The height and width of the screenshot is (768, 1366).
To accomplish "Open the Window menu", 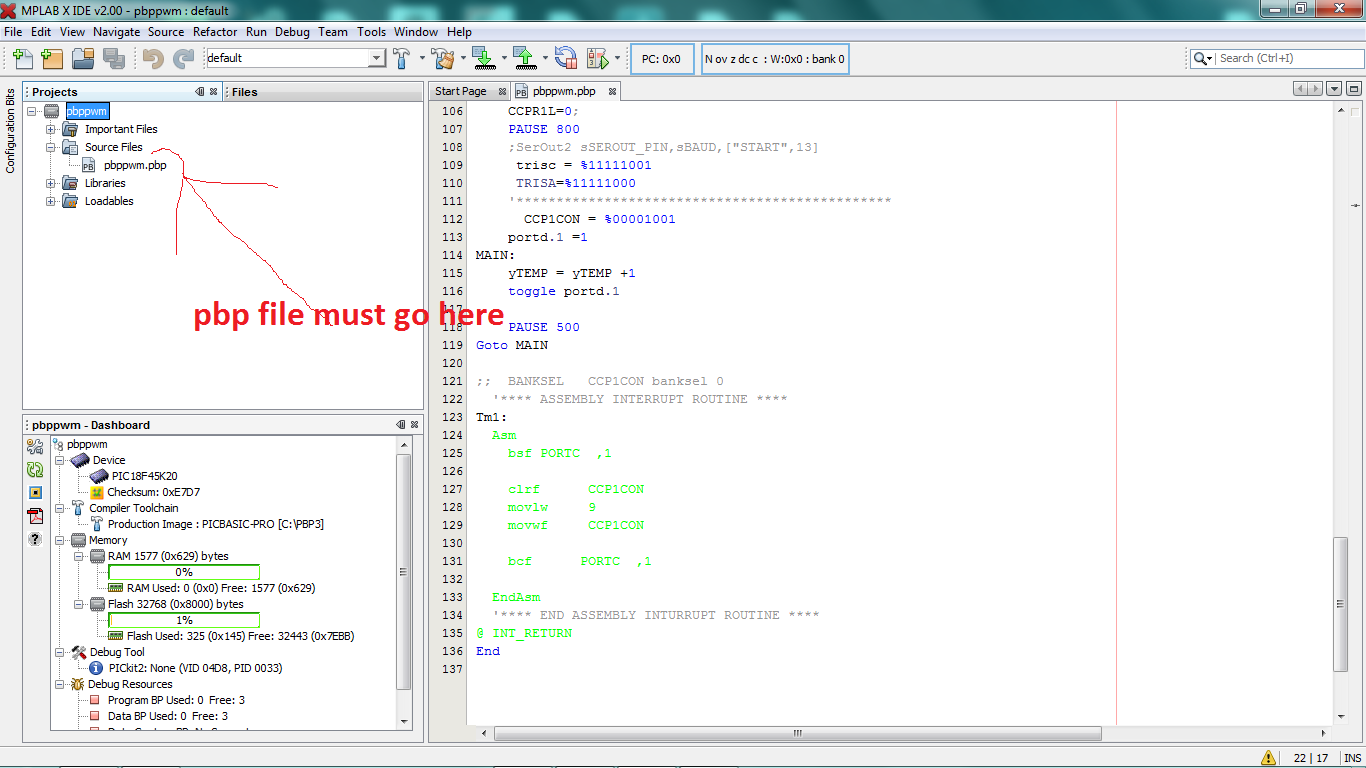I will click(x=416, y=32).
